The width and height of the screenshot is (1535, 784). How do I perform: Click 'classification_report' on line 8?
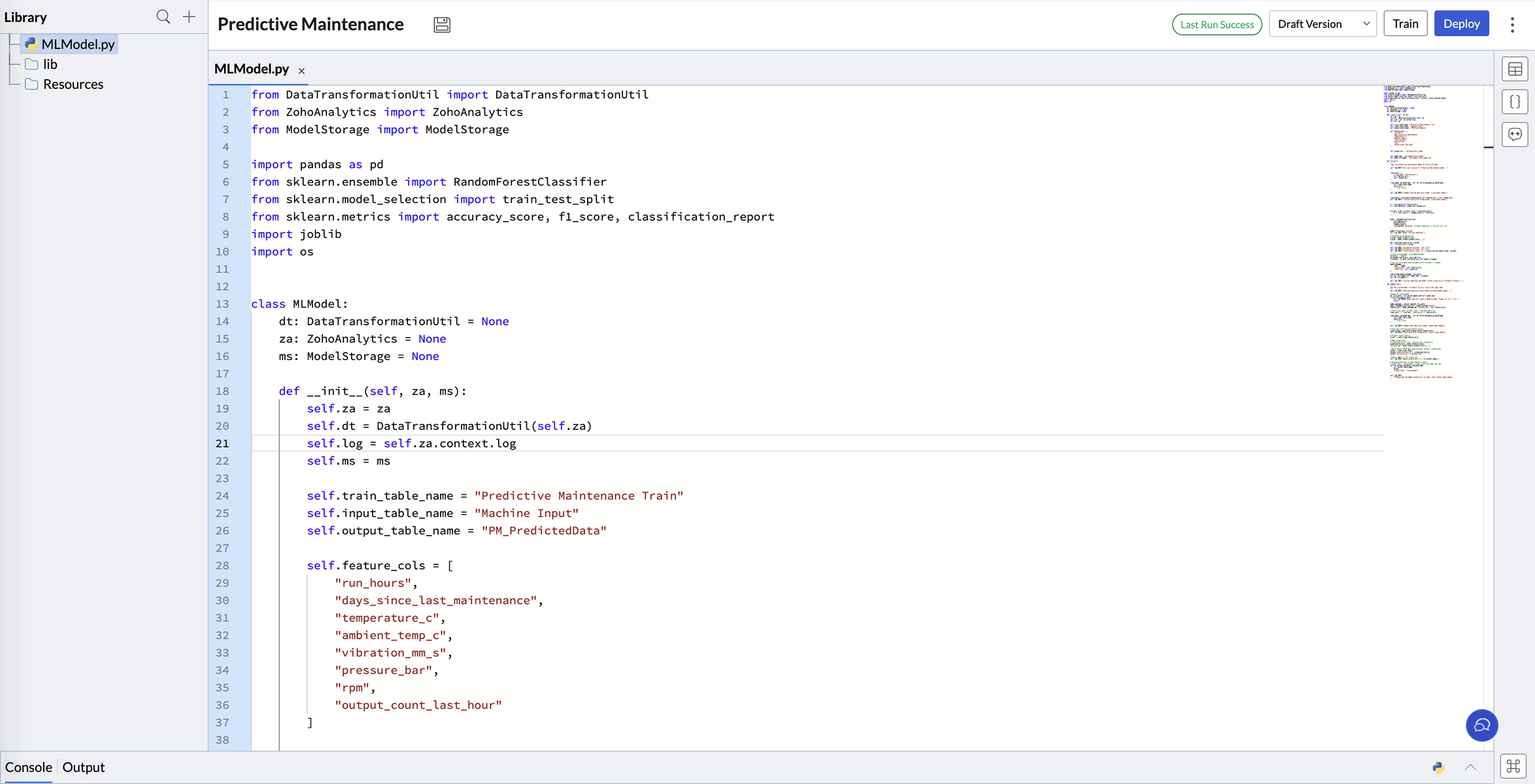point(701,217)
